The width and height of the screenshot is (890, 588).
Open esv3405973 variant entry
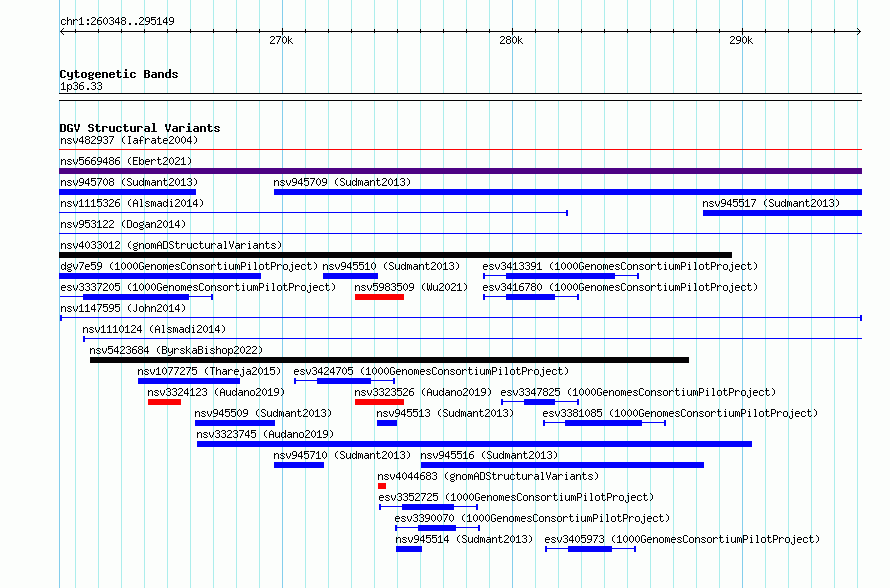[682, 539]
